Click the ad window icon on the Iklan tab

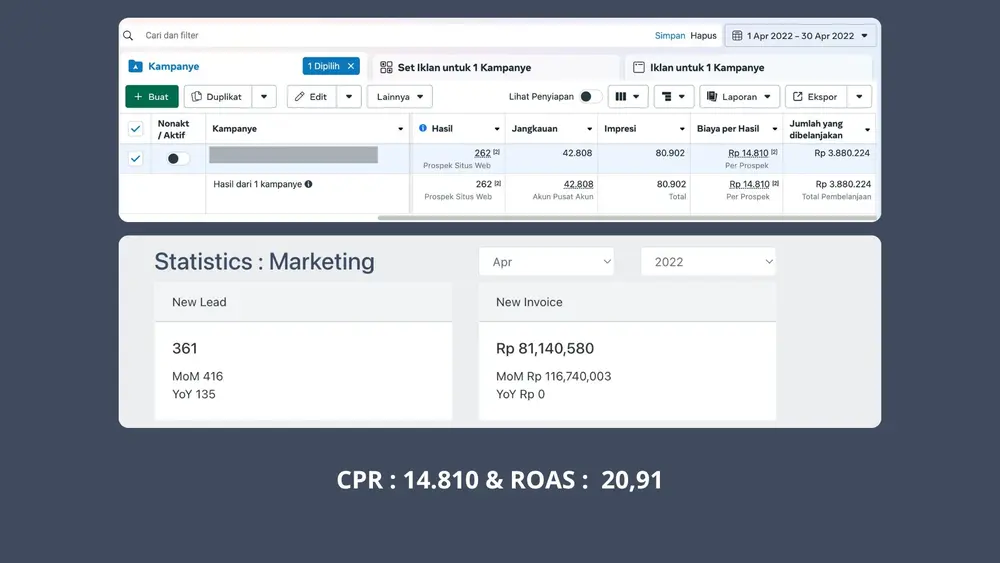coord(638,68)
